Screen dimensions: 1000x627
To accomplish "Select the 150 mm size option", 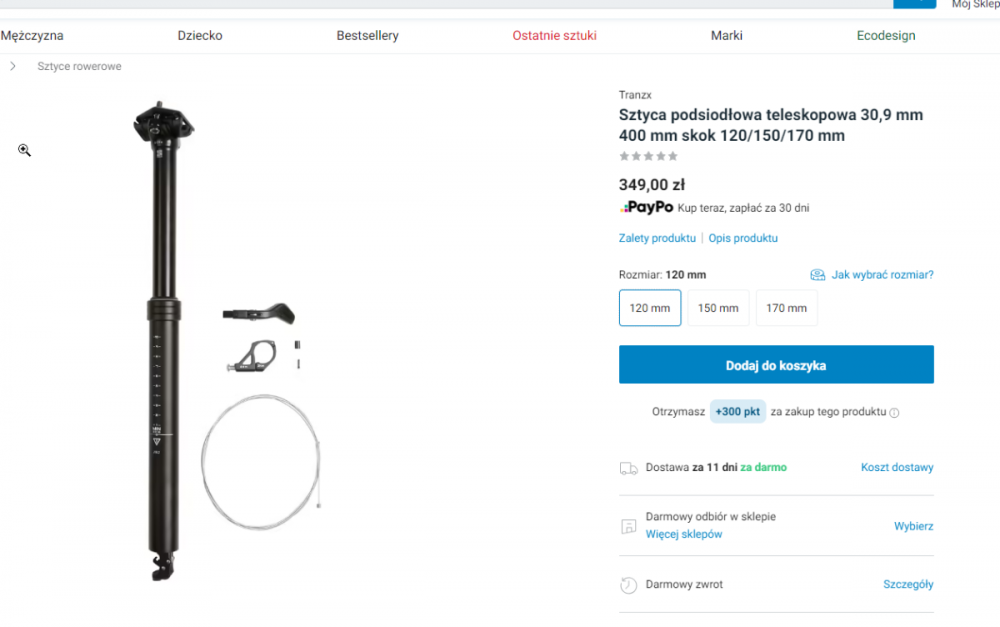I will coord(718,308).
